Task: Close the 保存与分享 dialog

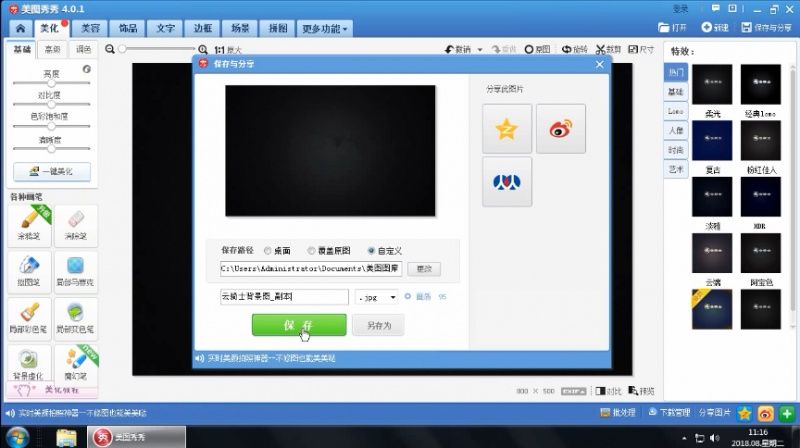Action: [599, 64]
